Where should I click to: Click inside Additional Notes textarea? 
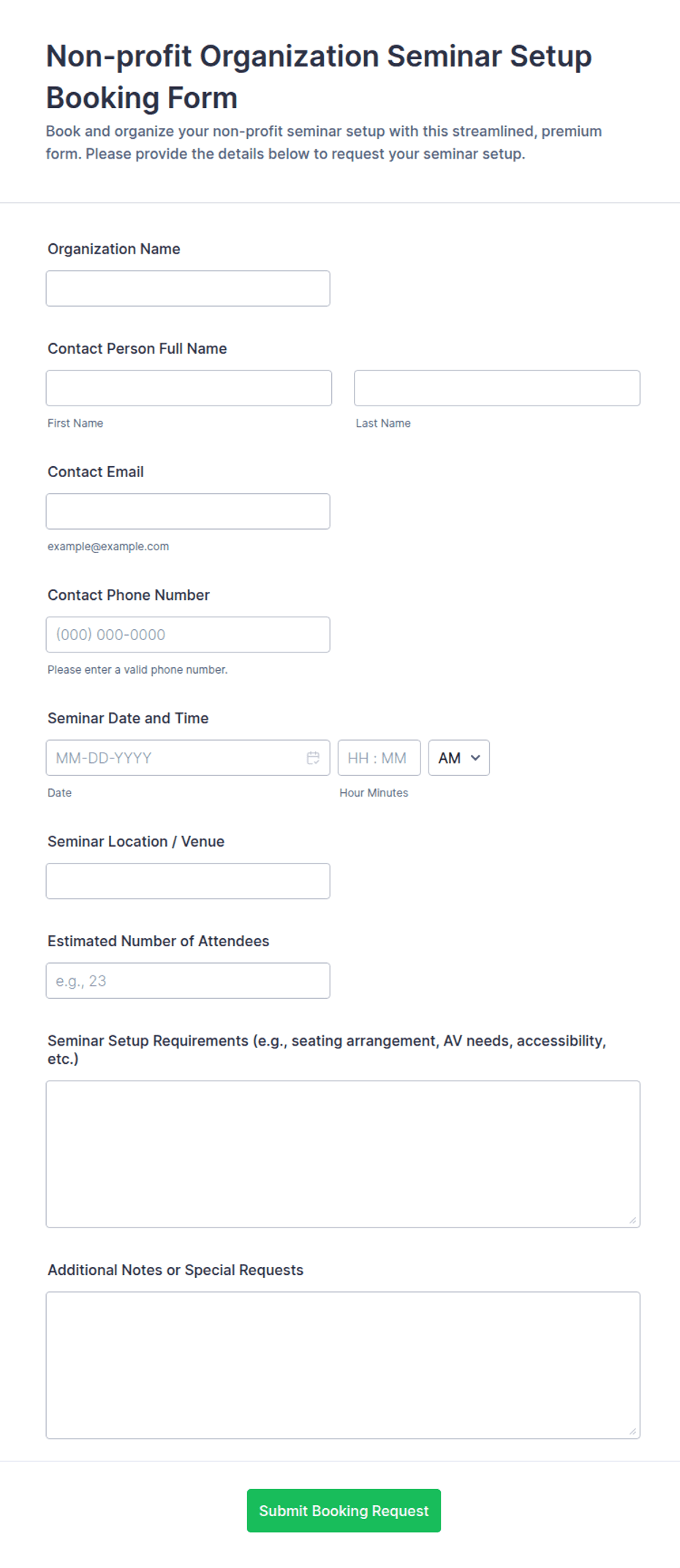343,1365
